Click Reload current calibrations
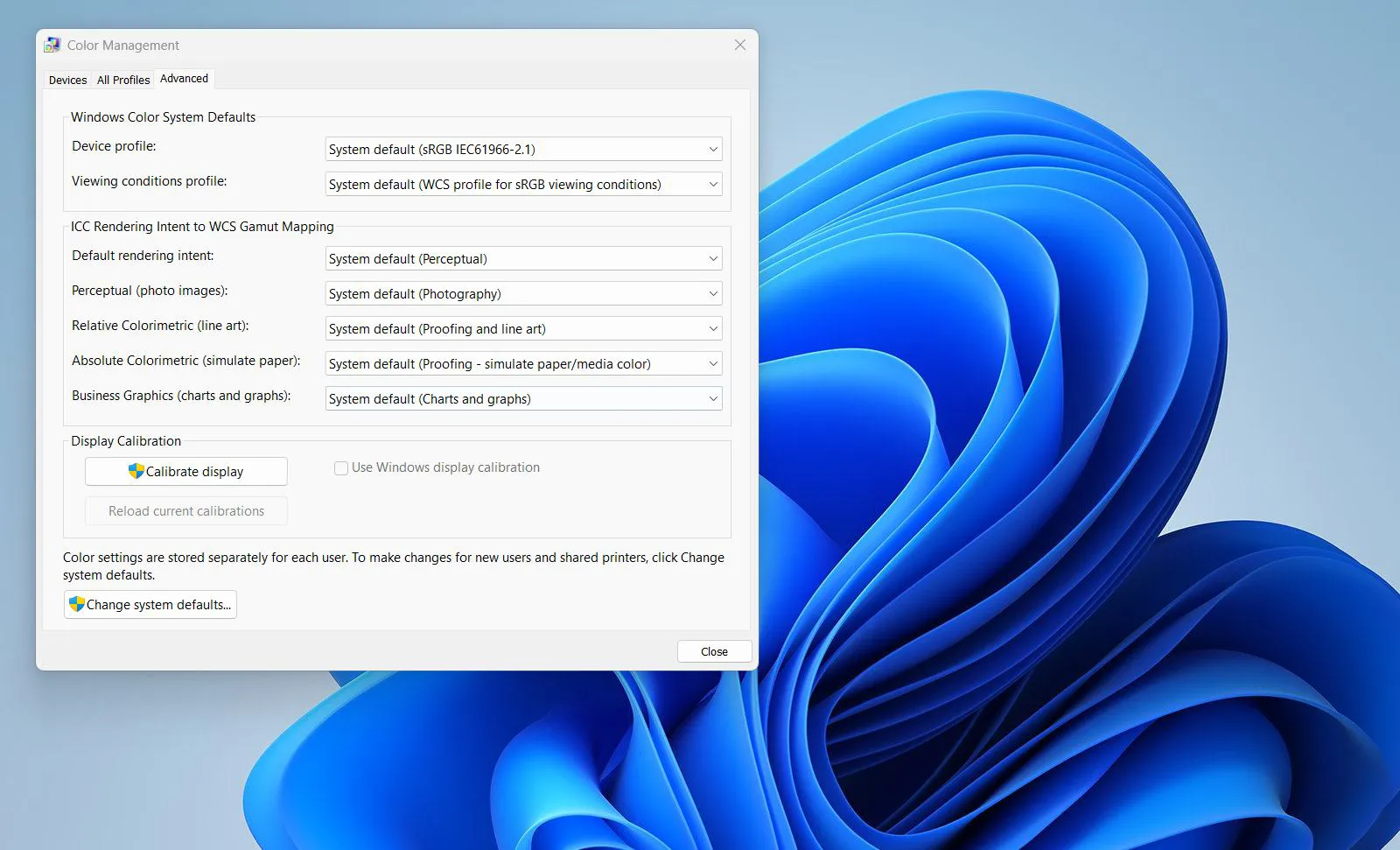This screenshot has width=1400, height=850. pyautogui.click(x=185, y=510)
